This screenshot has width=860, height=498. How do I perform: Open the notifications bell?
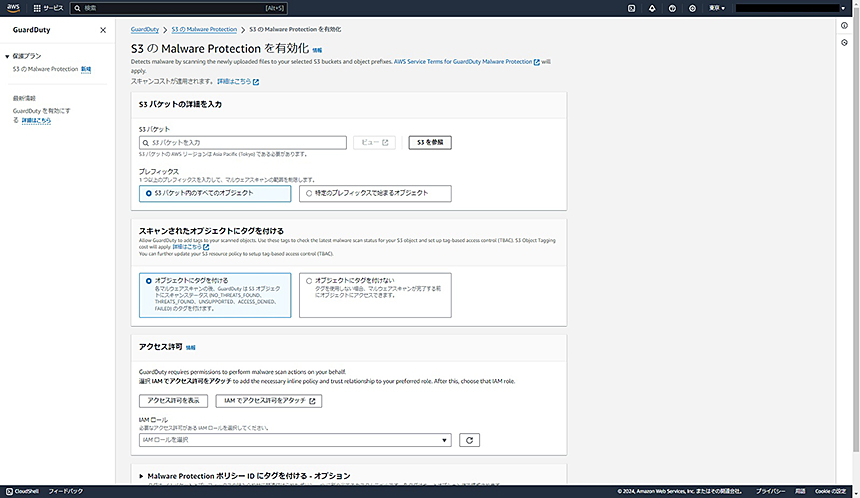[x=652, y=8]
